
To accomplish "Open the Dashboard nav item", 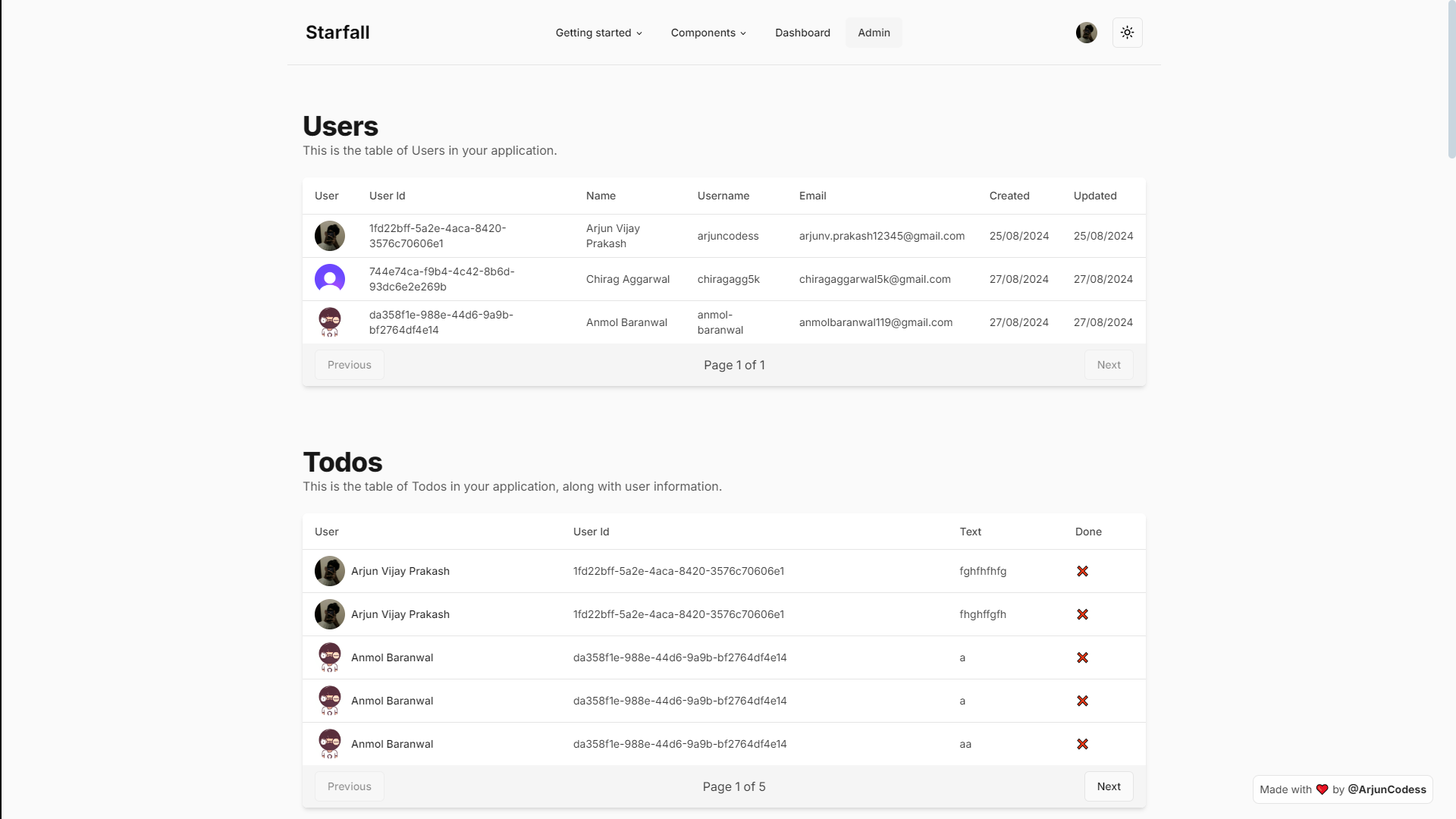I will tap(802, 33).
